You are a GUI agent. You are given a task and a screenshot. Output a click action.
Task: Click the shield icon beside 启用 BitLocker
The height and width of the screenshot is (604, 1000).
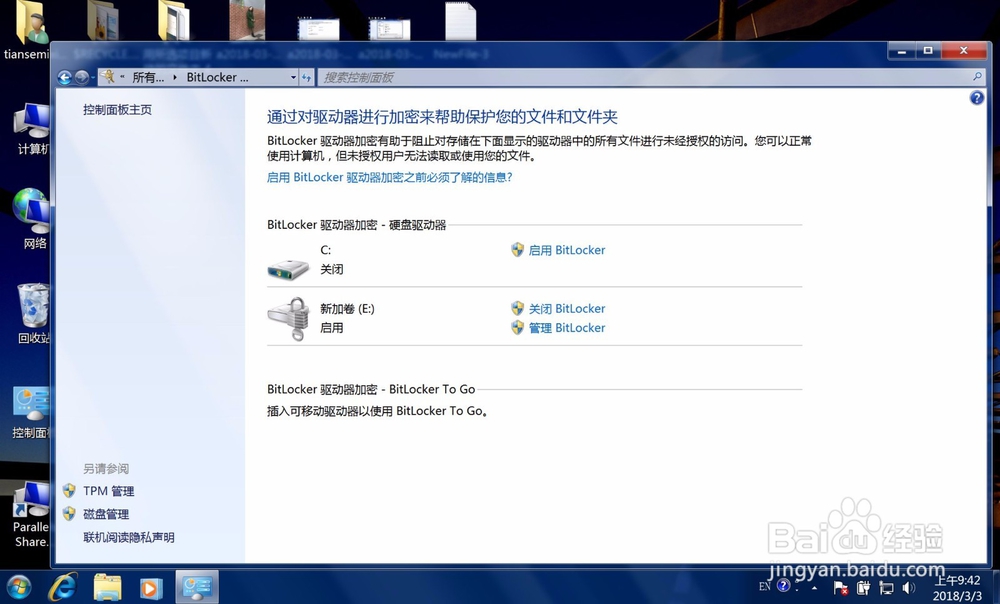click(517, 249)
